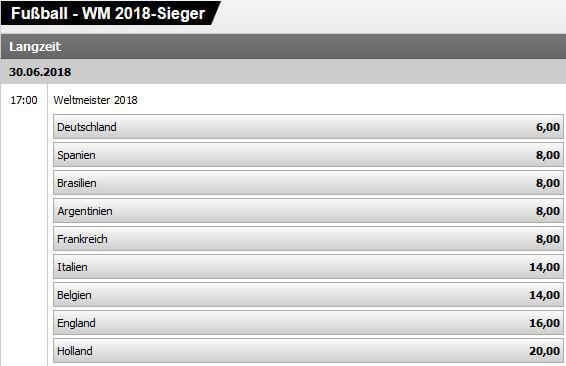Click the 14,00 odds for Italien
566x366 pixels.
(x=544, y=267)
